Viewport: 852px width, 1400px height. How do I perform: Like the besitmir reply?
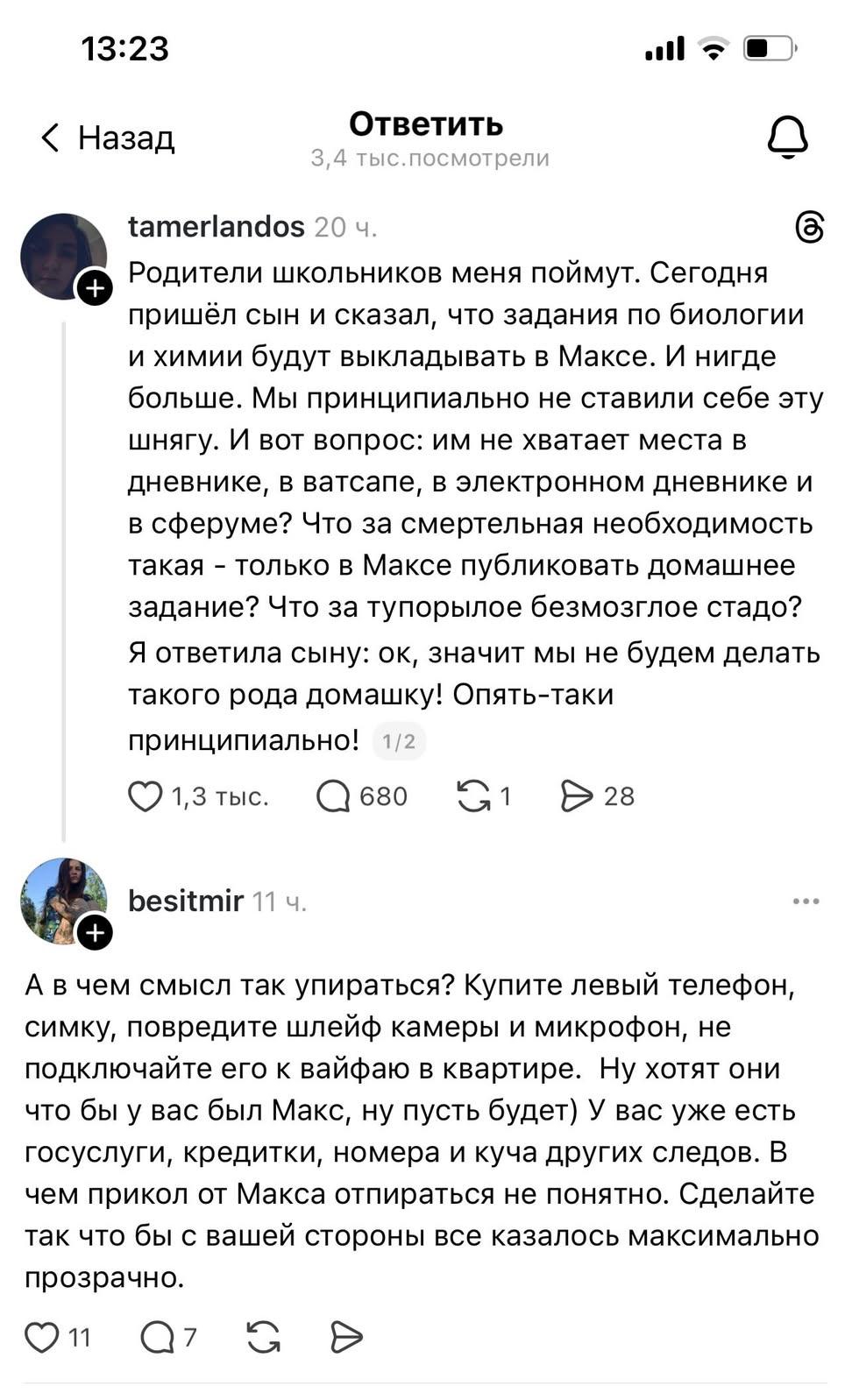[x=41, y=1337]
